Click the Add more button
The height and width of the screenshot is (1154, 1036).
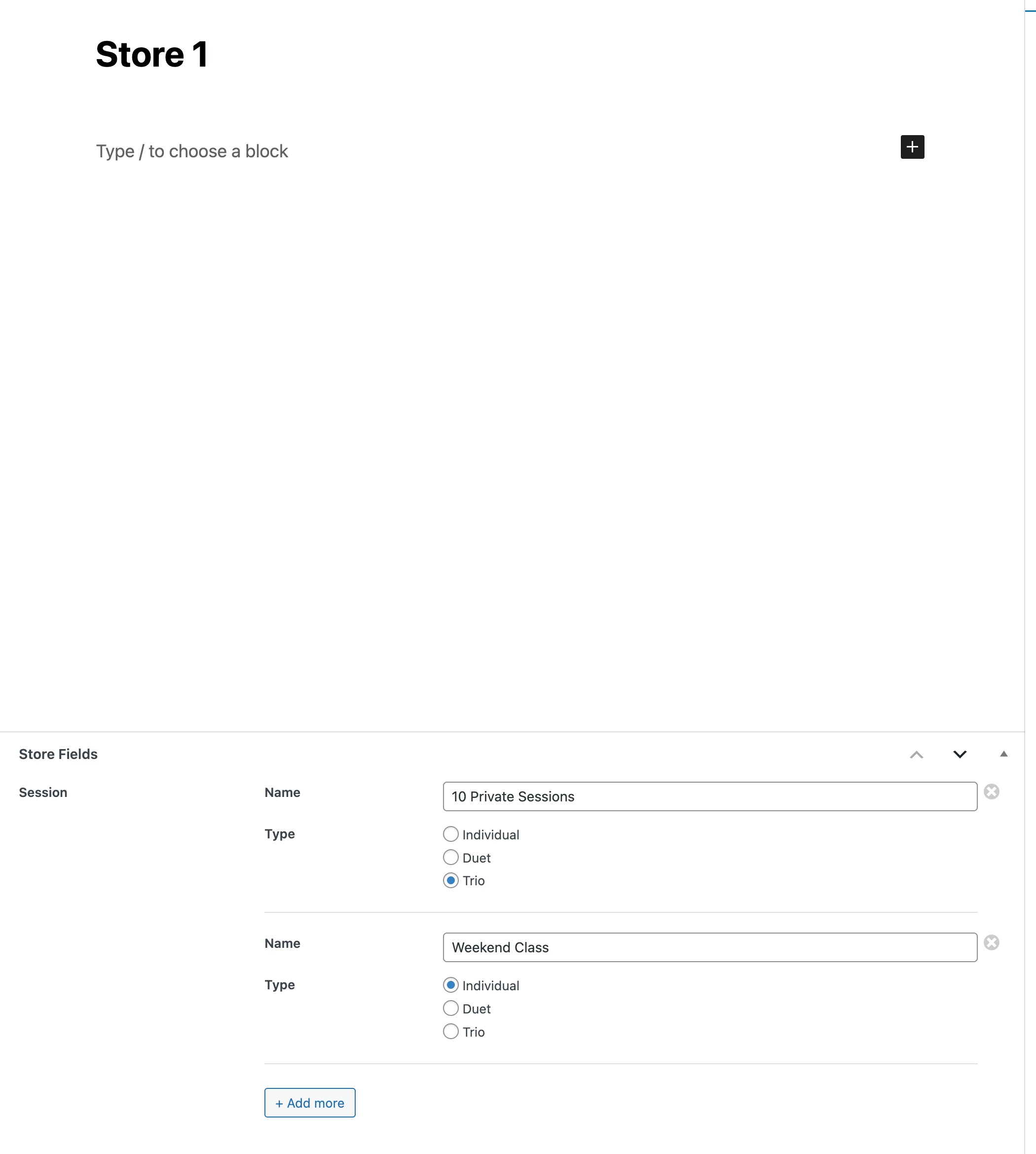310,1103
